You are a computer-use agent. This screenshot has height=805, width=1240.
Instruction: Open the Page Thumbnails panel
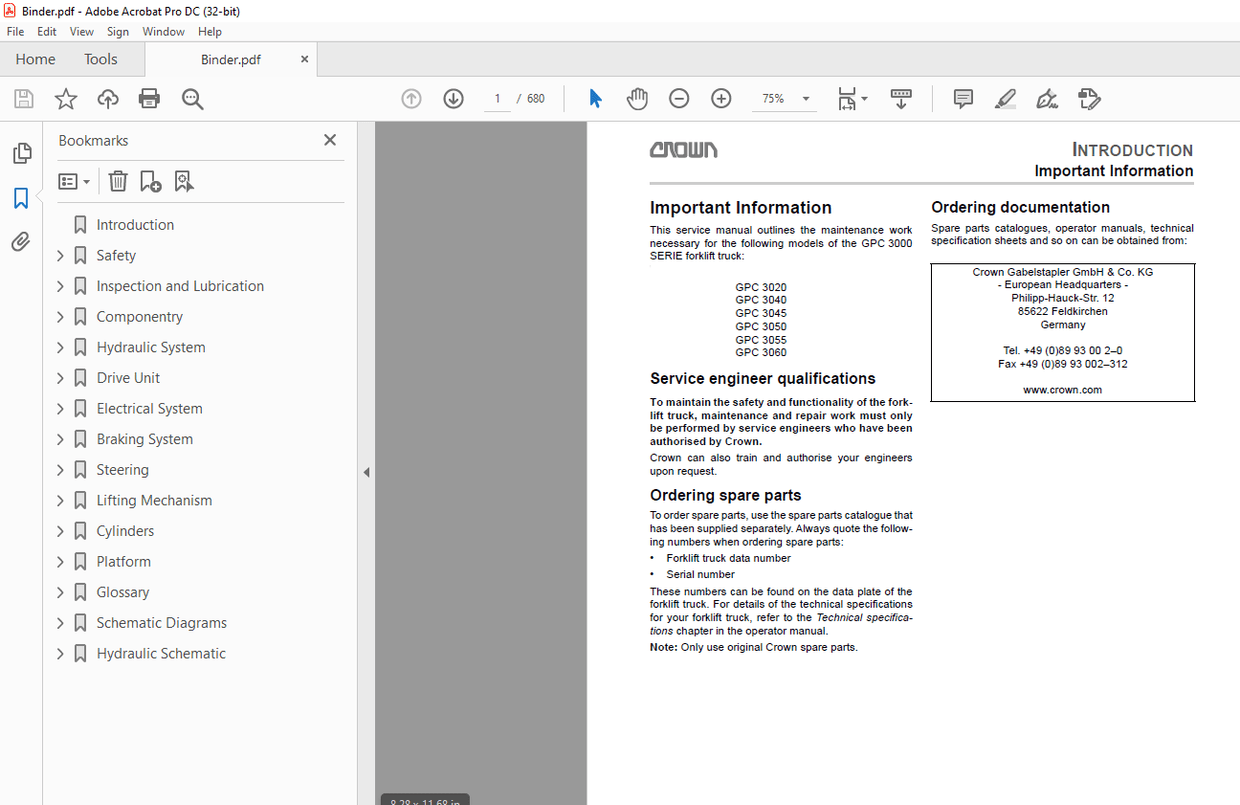pos(21,152)
